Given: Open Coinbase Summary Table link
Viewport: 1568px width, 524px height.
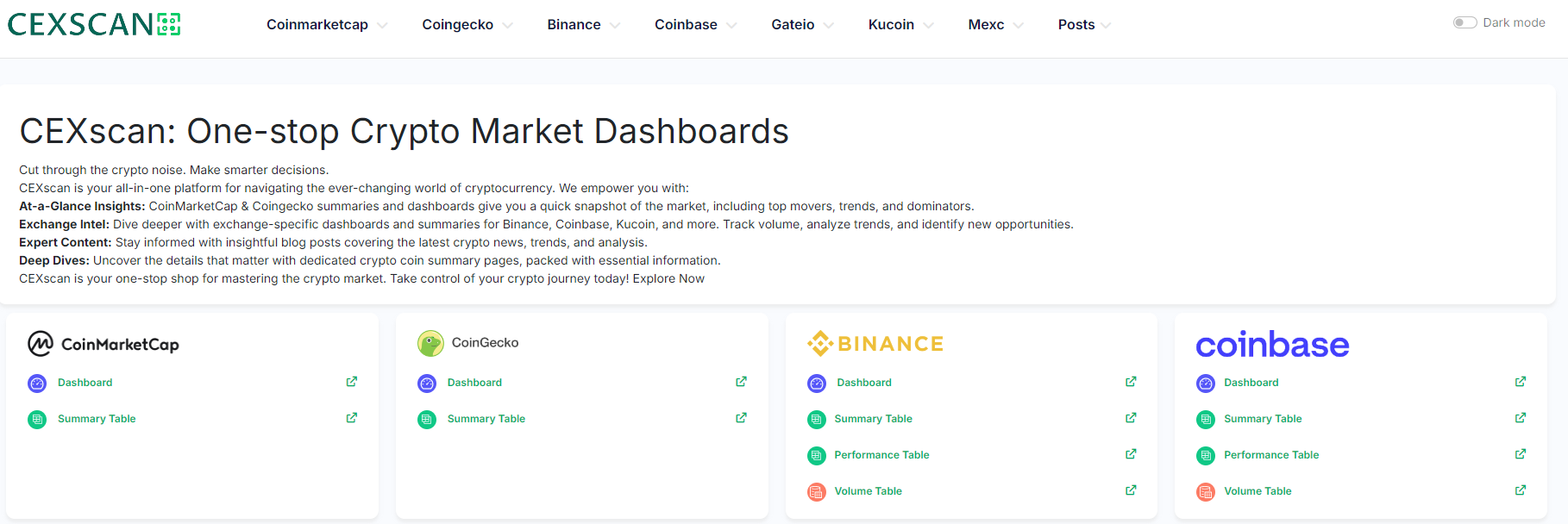Looking at the screenshot, I should (x=1263, y=419).
